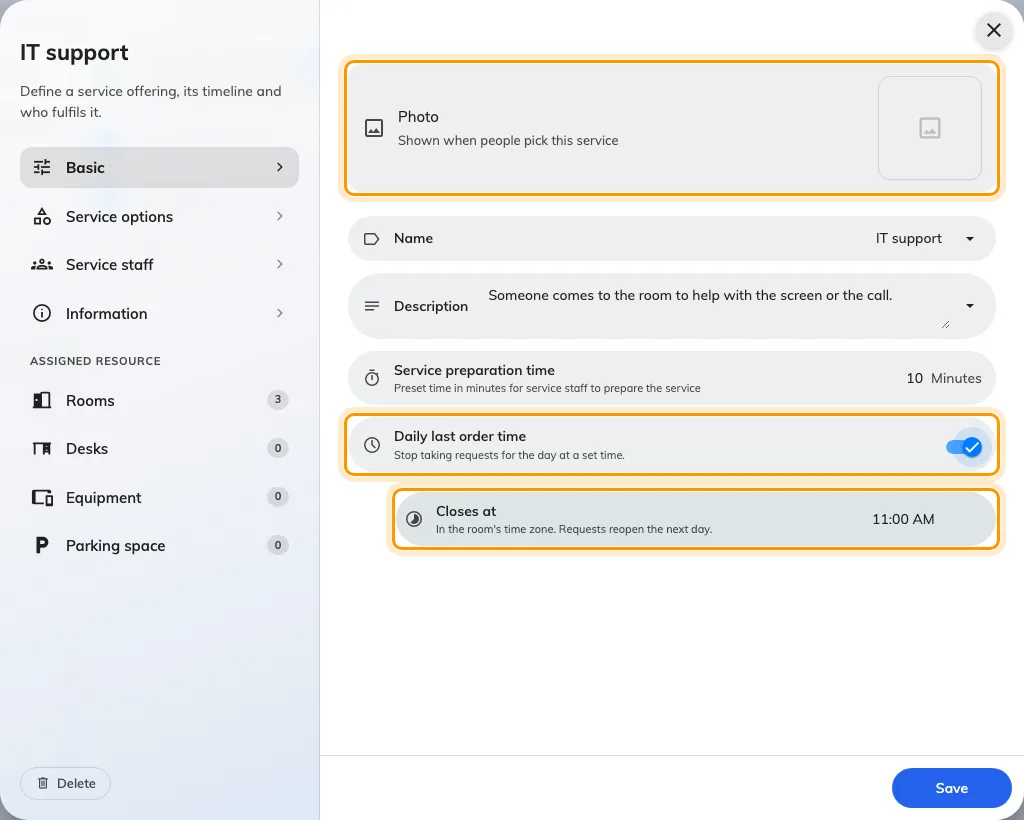Select IT support in Name field
Viewport: 1024px width, 820px height.
pyautogui.click(x=908, y=239)
